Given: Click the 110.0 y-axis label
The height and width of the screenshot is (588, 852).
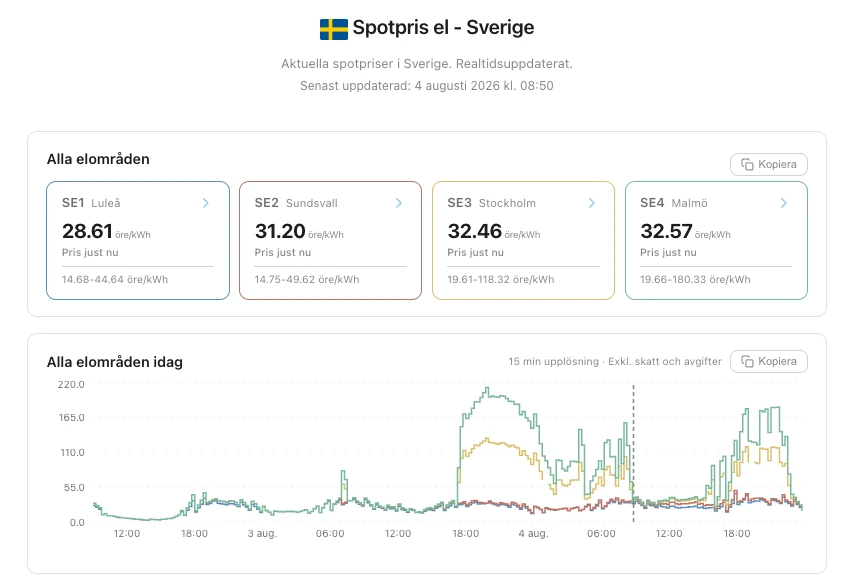Looking at the screenshot, I should [x=72, y=453].
